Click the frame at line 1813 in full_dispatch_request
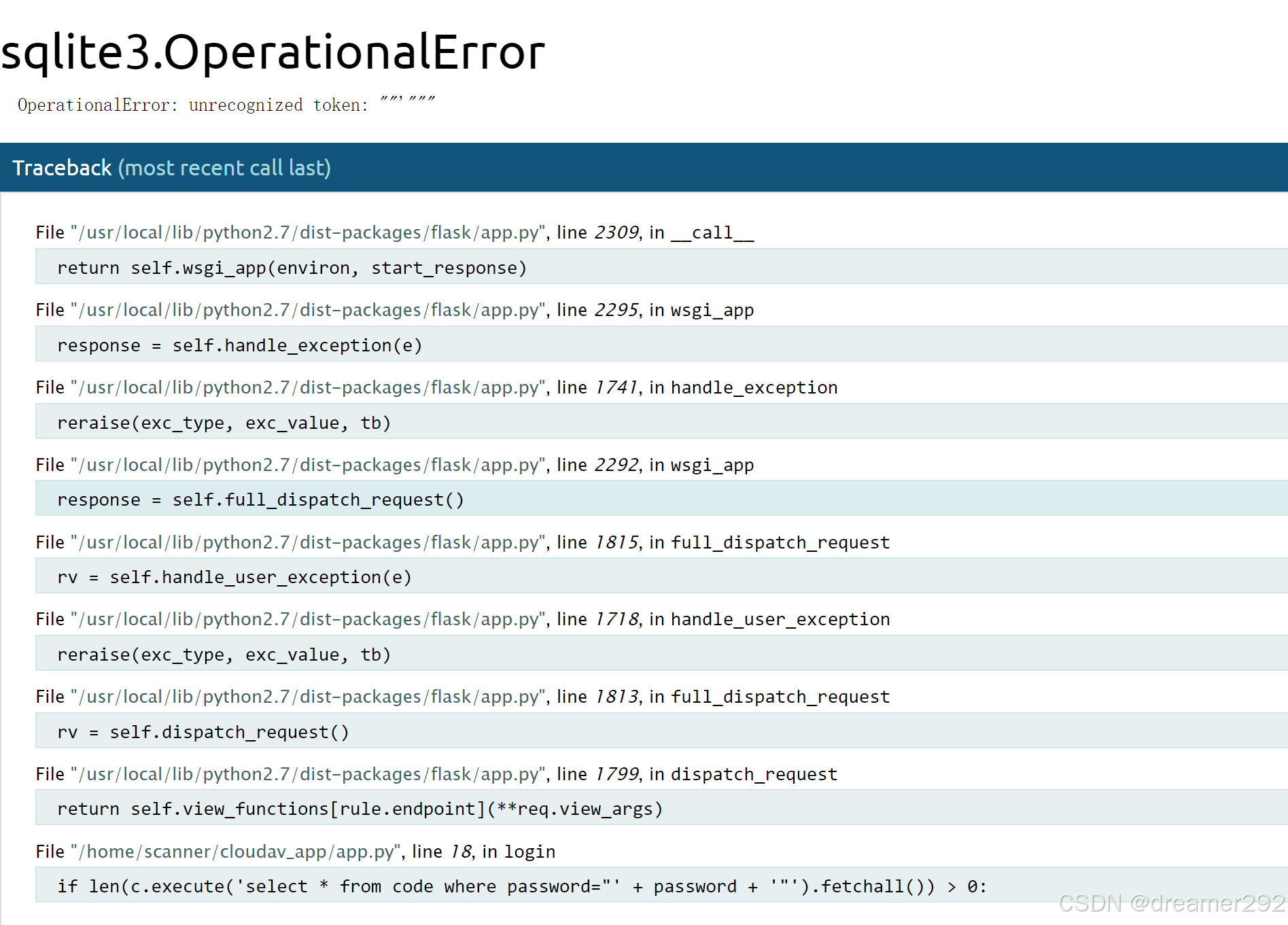1288x925 pixels. pos(462,697)
